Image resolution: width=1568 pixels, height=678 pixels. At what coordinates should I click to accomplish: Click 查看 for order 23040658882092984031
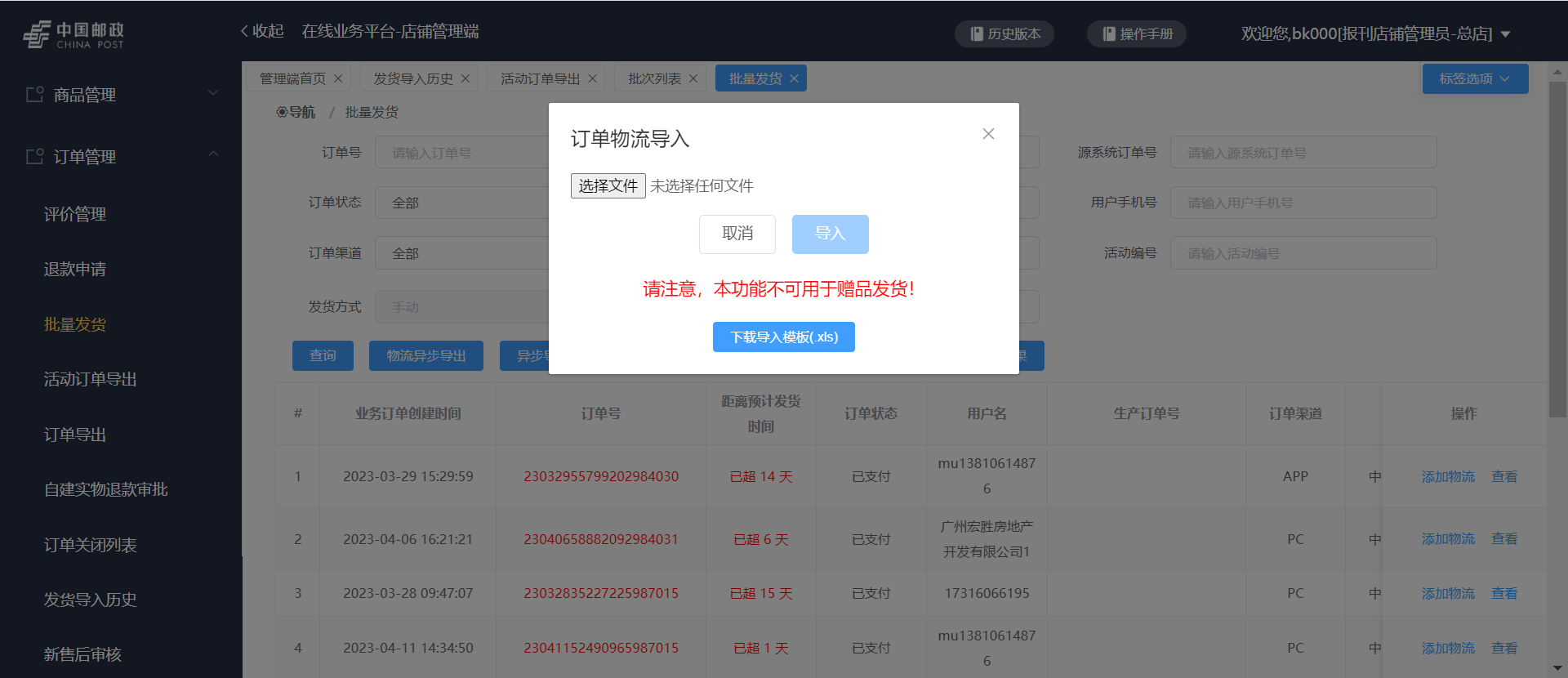1504,539
